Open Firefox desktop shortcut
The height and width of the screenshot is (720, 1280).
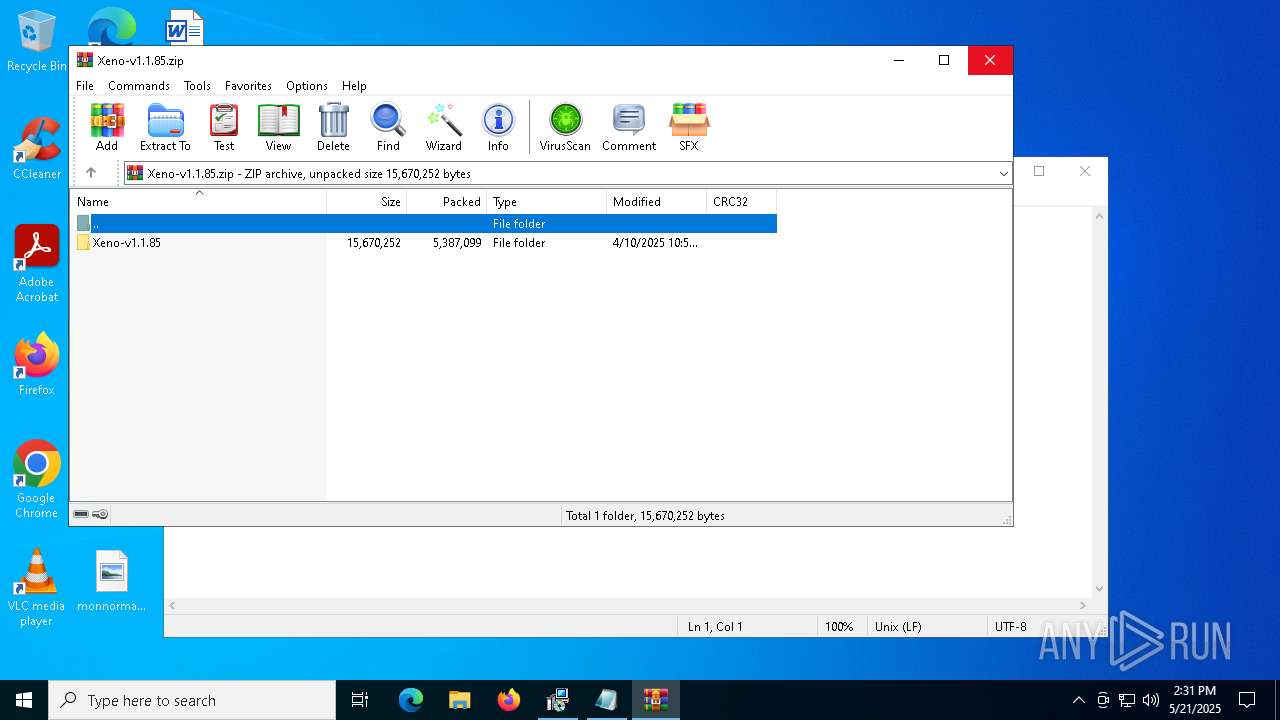37,364
